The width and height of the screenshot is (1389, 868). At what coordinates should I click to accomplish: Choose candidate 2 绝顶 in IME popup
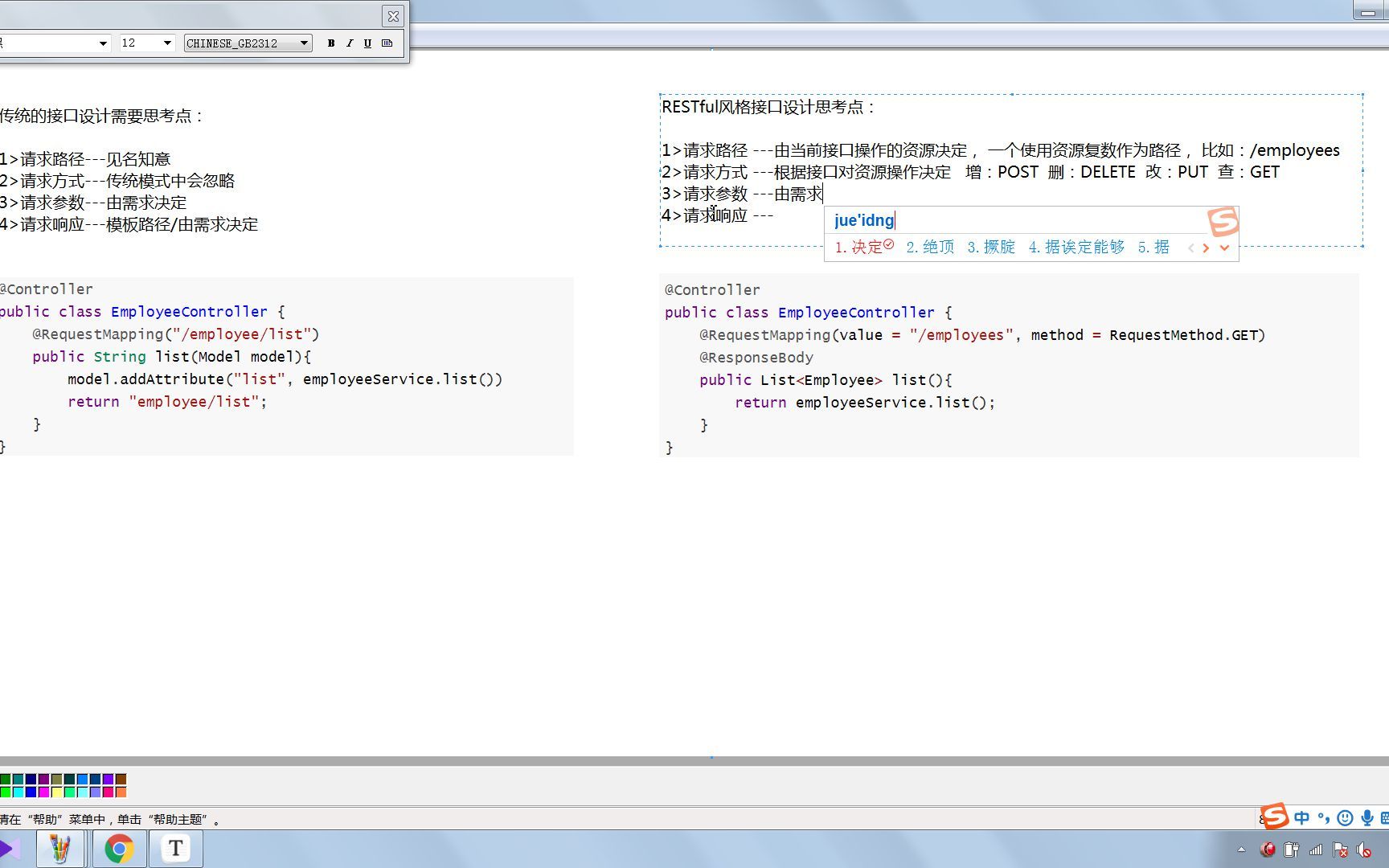pyautogui.click(x=930, y=247)
